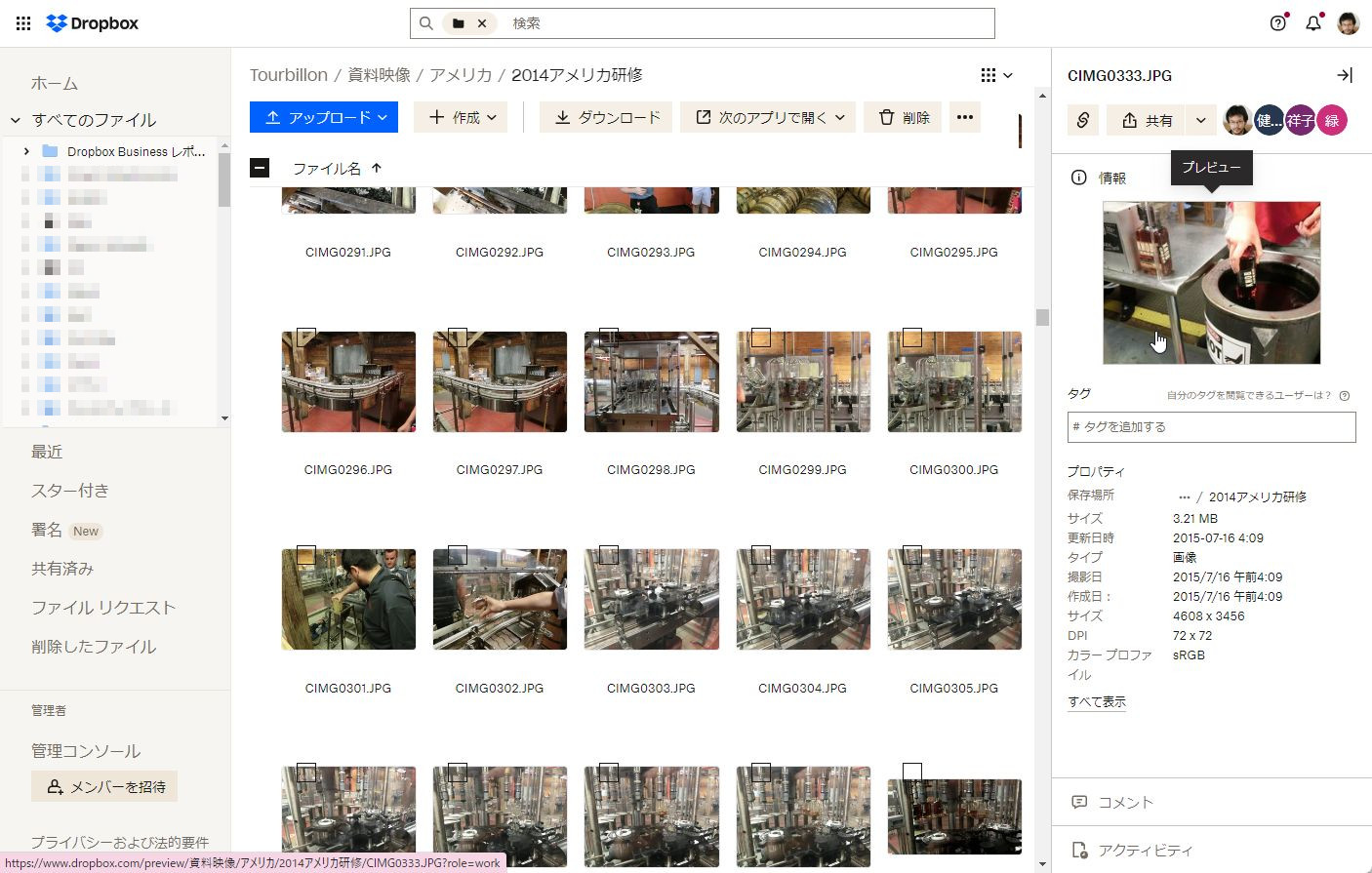The height and width of the screenshot is (873, 1372).
Task: Click the メンバーを招待 button
Action: (104, 786)
